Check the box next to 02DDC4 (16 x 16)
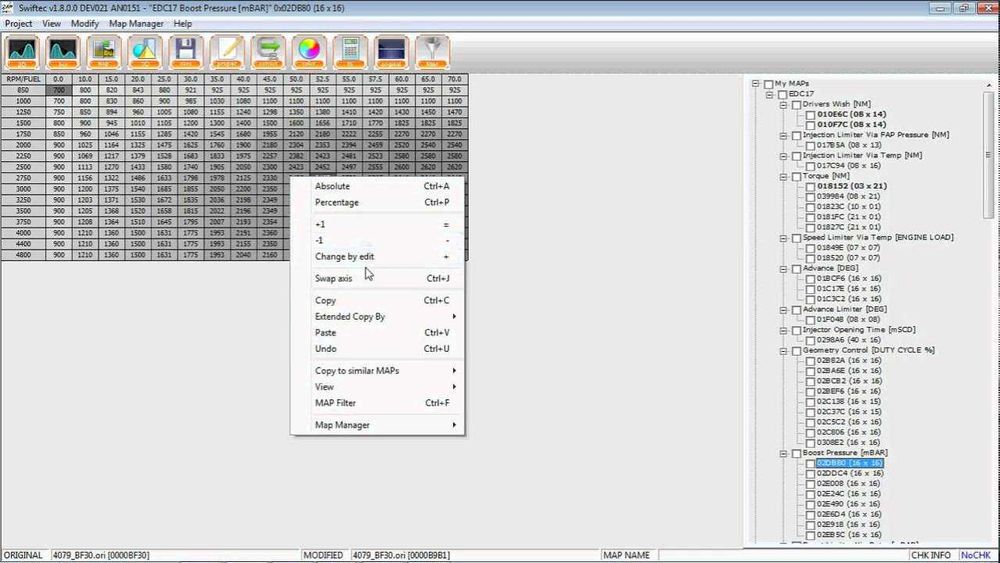 [810, 474]
